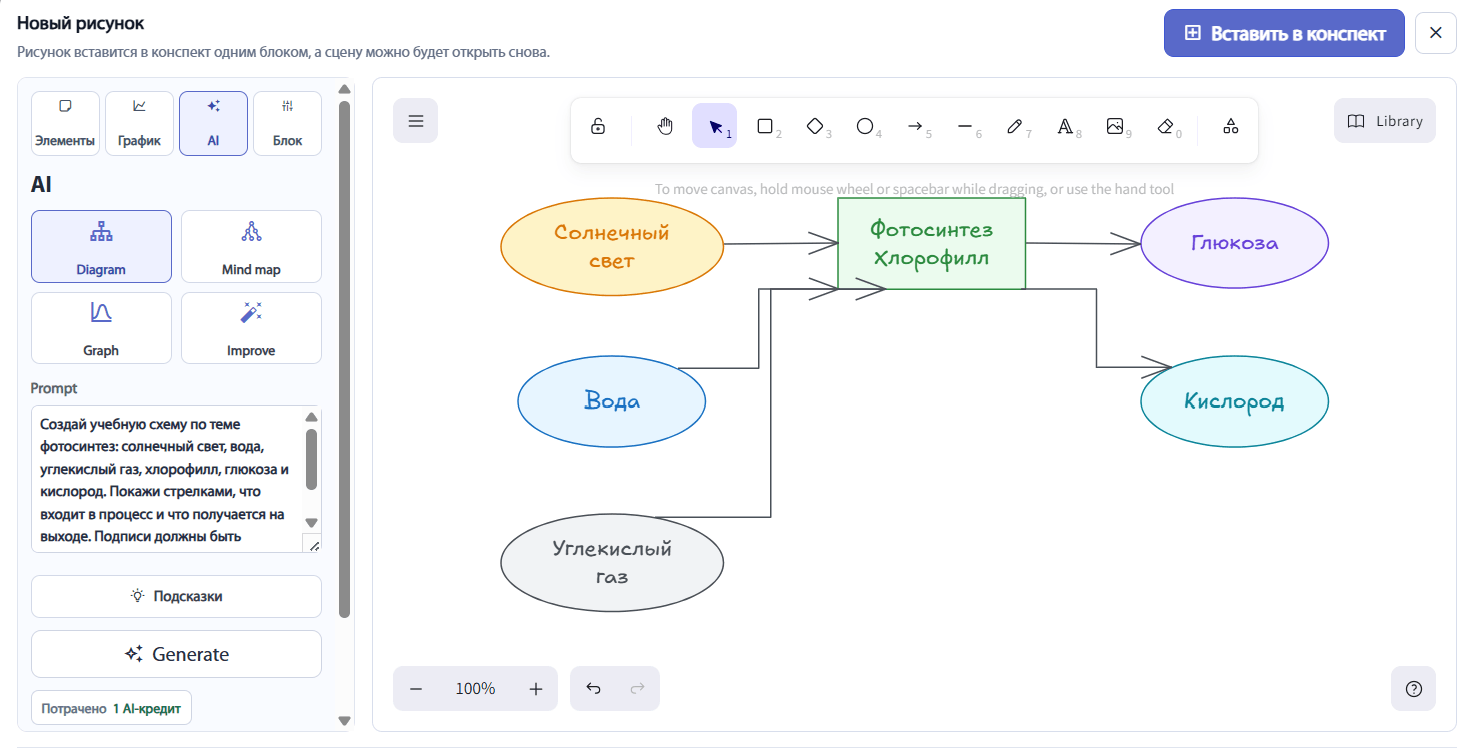Select the Вода ellipse
The height and width of the screenshot is (751, 1467).
coord(612,401)
